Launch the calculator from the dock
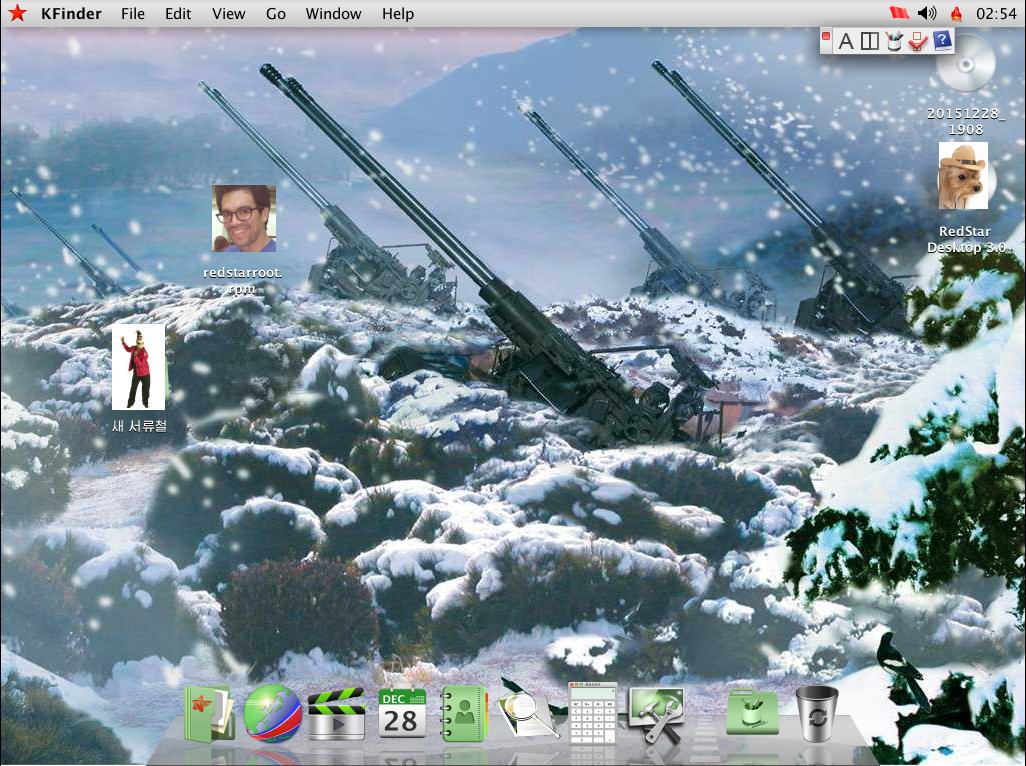Viewport: 1026px width, 766px height. (x=592, y=712)
